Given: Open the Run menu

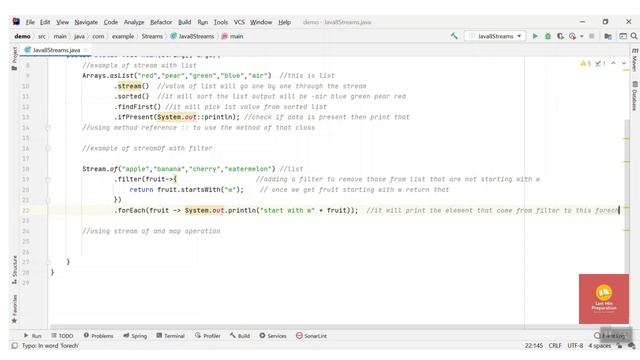Looking at the screenshot, I should coord(202,22).
